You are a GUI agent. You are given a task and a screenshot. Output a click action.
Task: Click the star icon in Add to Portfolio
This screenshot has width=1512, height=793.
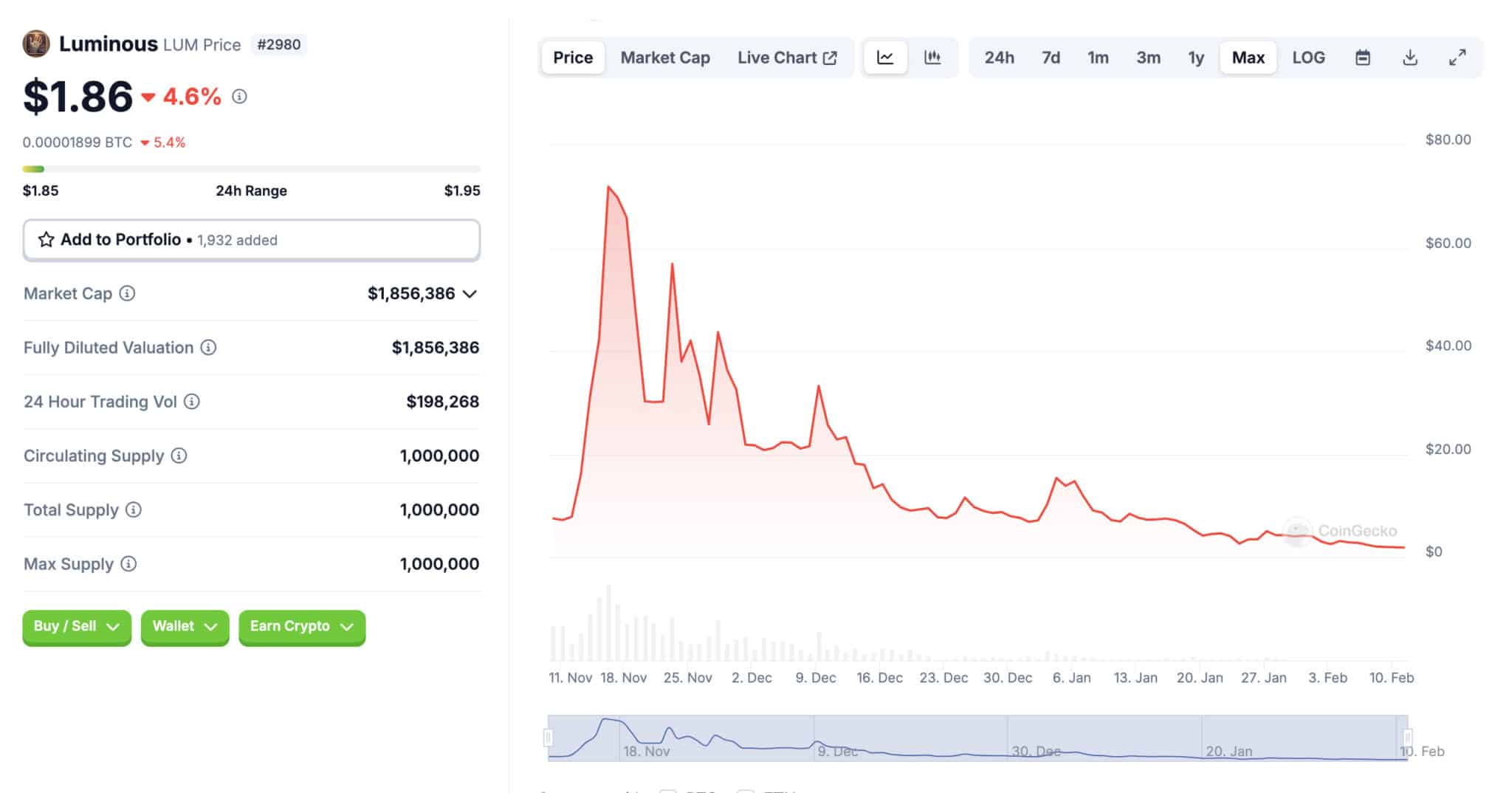tap(46, 239)
